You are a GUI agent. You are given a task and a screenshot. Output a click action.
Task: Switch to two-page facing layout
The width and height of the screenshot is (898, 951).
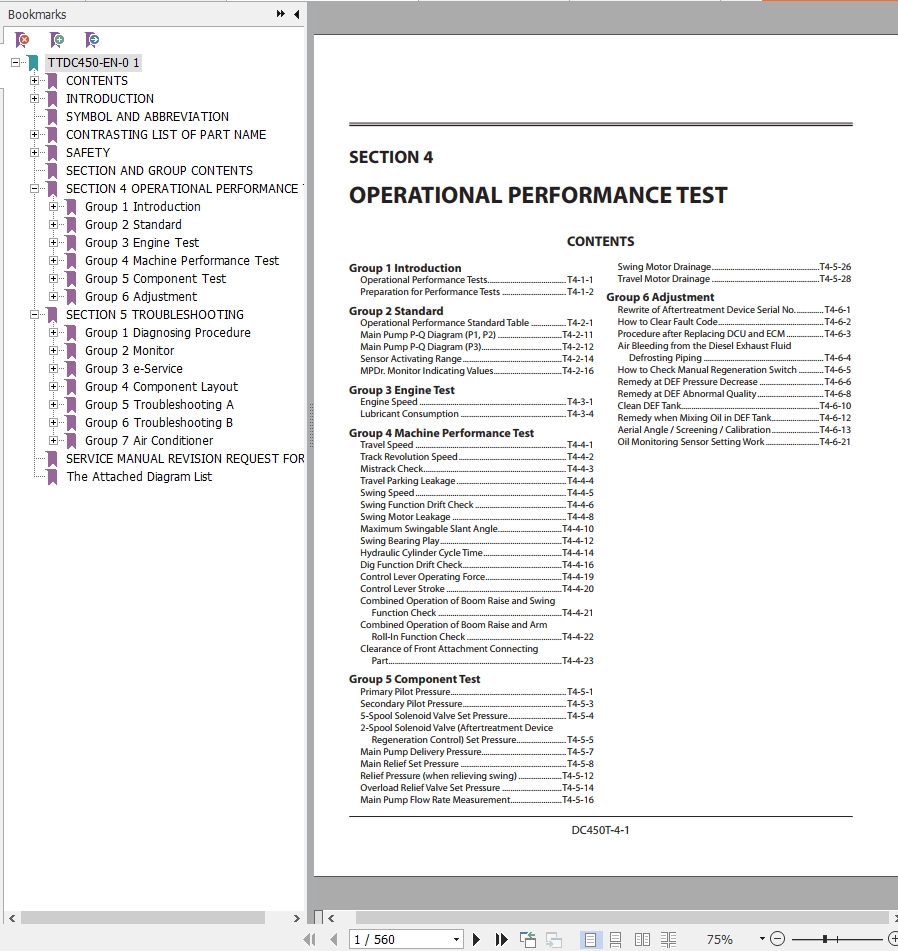642,939
